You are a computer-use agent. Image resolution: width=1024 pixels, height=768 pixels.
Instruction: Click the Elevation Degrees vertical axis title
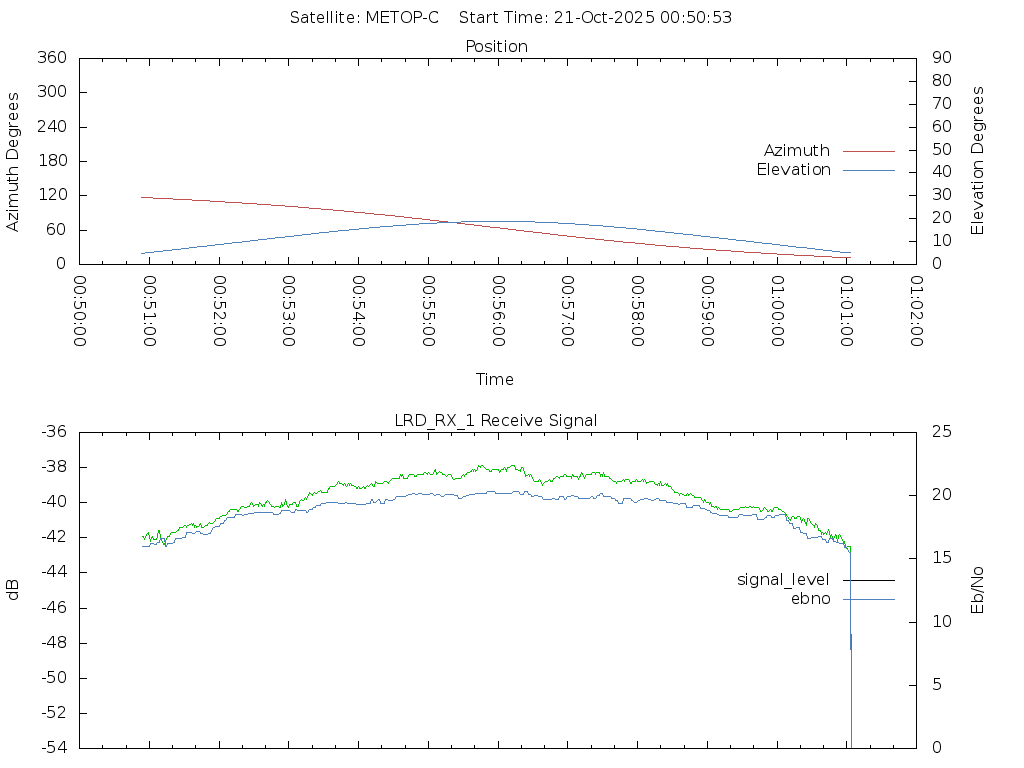[x=978, y=161]
